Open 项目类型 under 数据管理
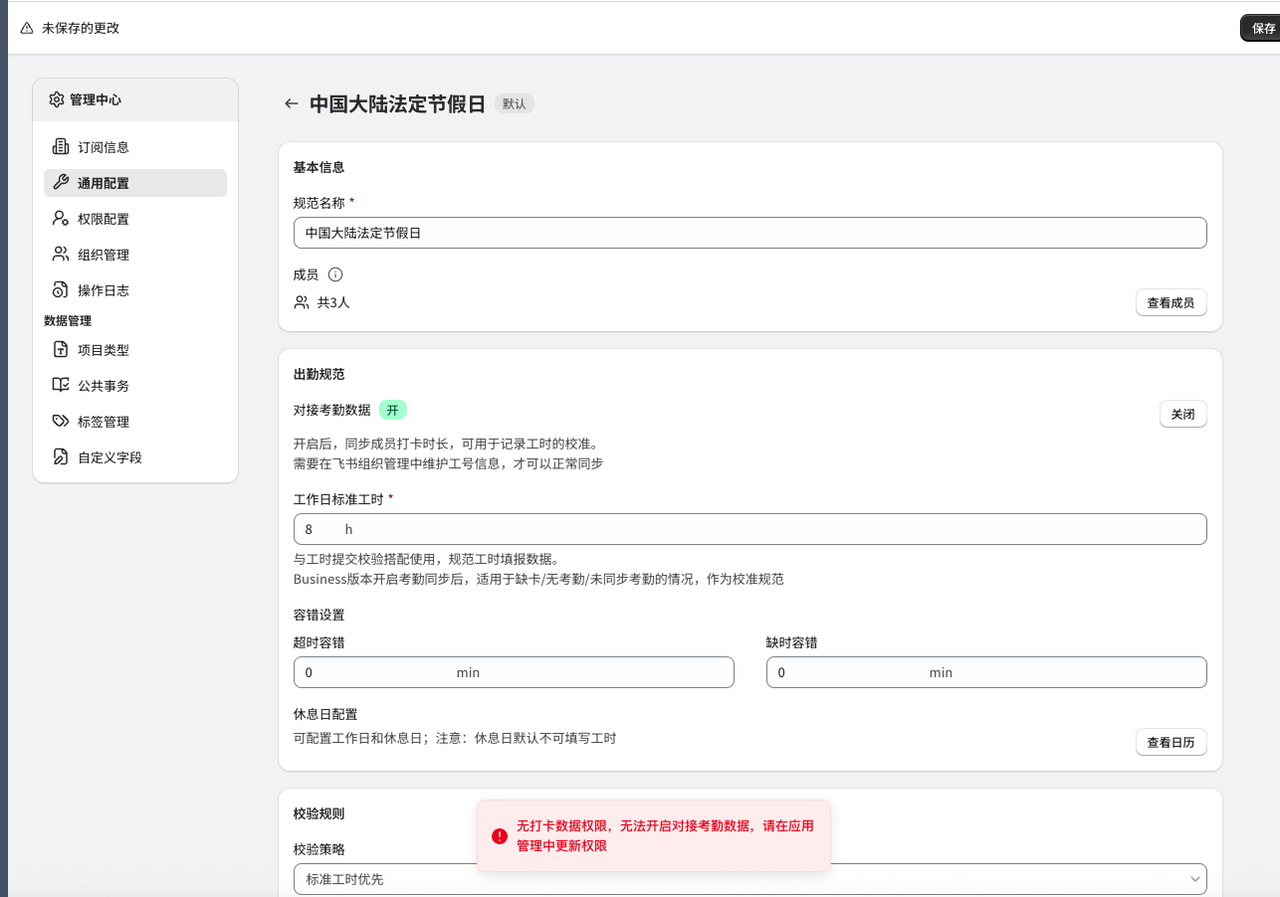1280x897 pixels. [103, 349]
